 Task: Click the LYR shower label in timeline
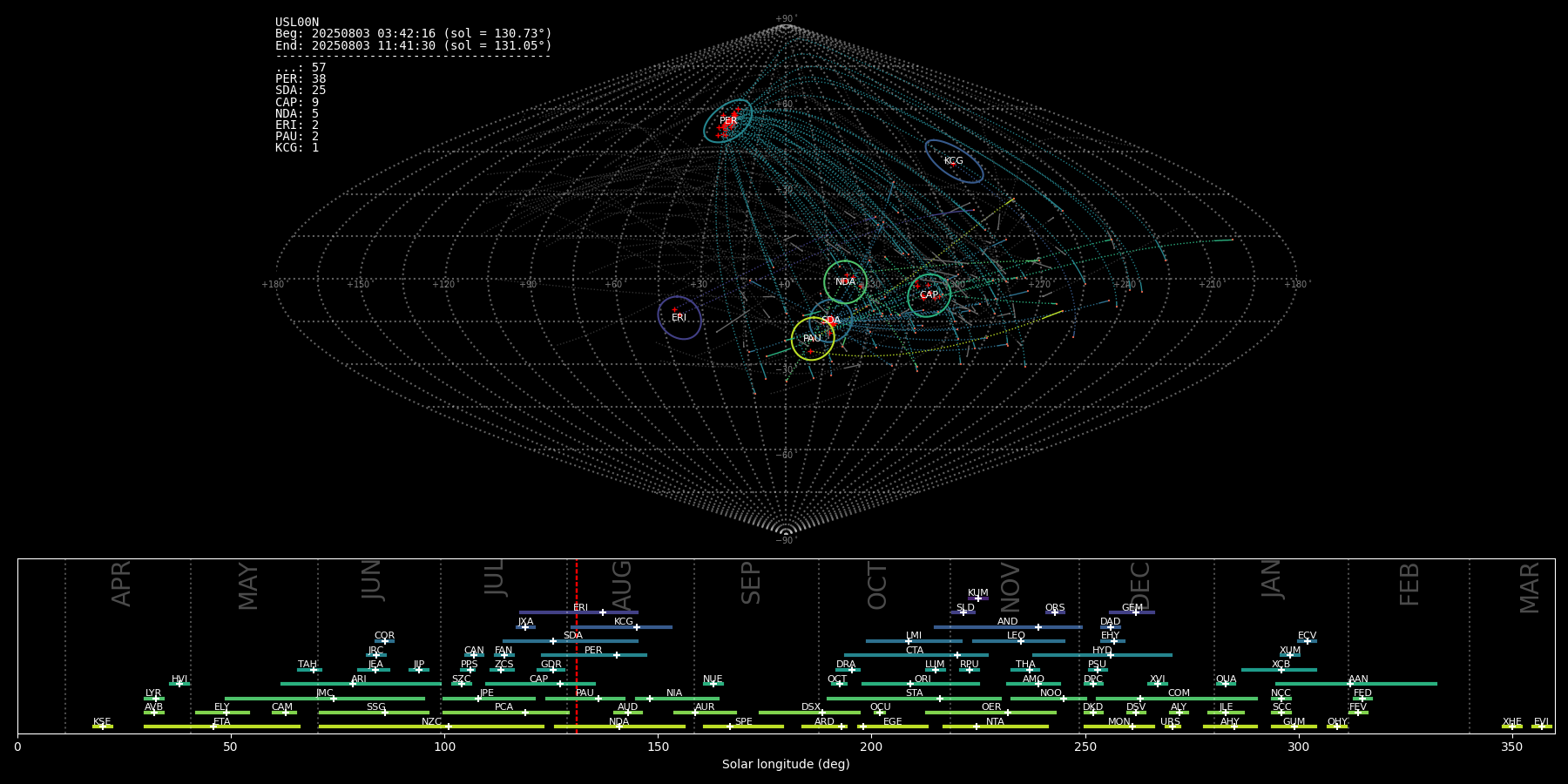tap(153, 693)
